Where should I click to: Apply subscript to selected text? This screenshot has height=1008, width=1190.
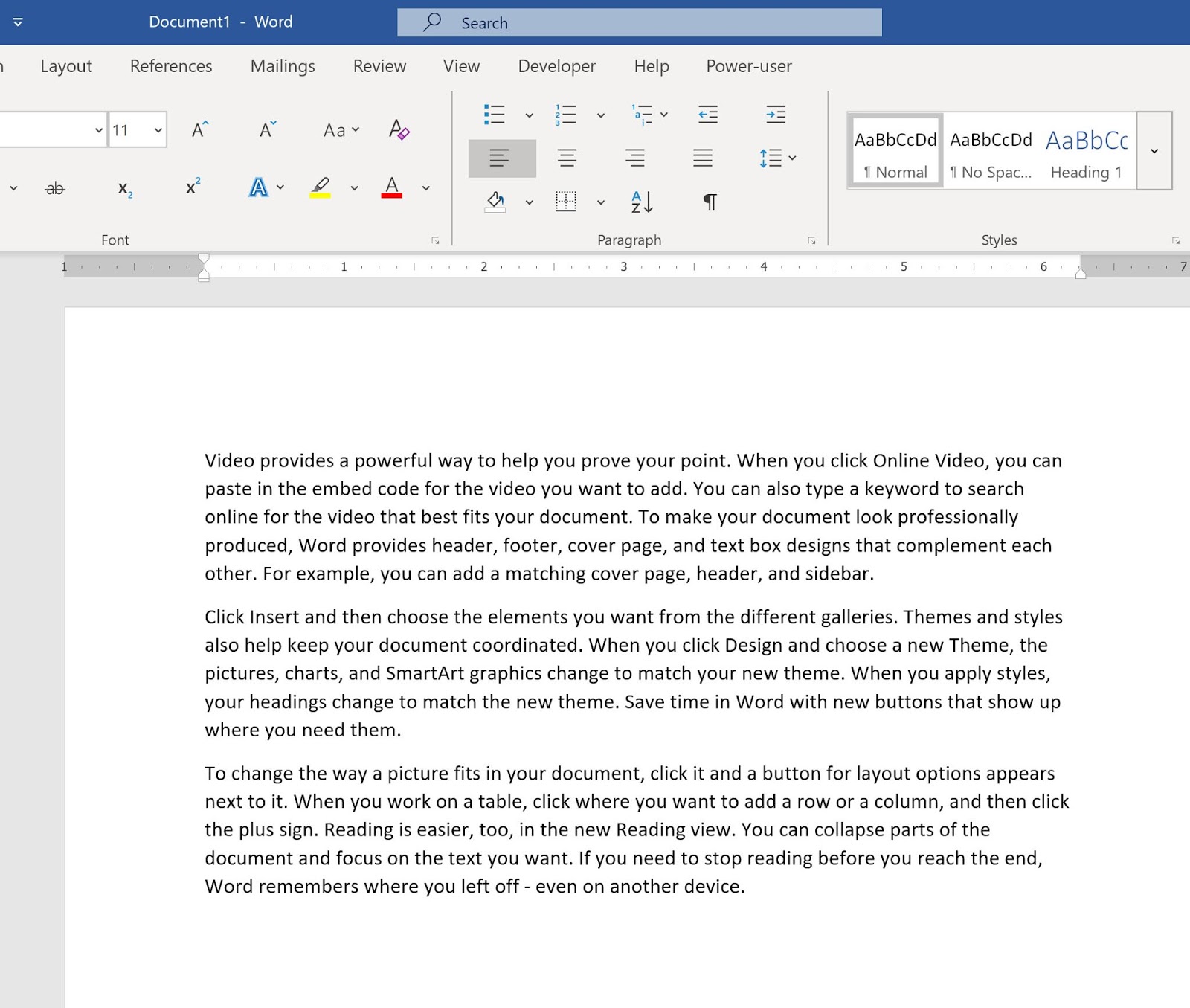124,190
